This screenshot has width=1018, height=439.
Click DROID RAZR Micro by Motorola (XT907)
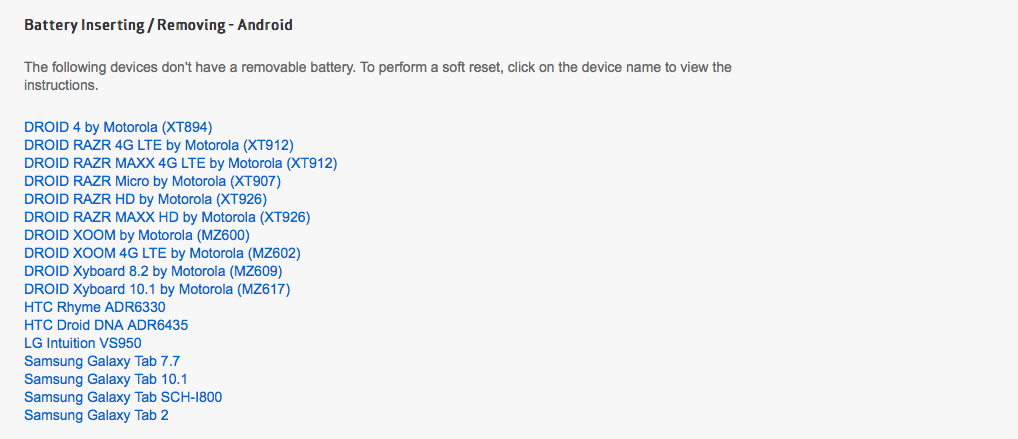tap(153, 181)
